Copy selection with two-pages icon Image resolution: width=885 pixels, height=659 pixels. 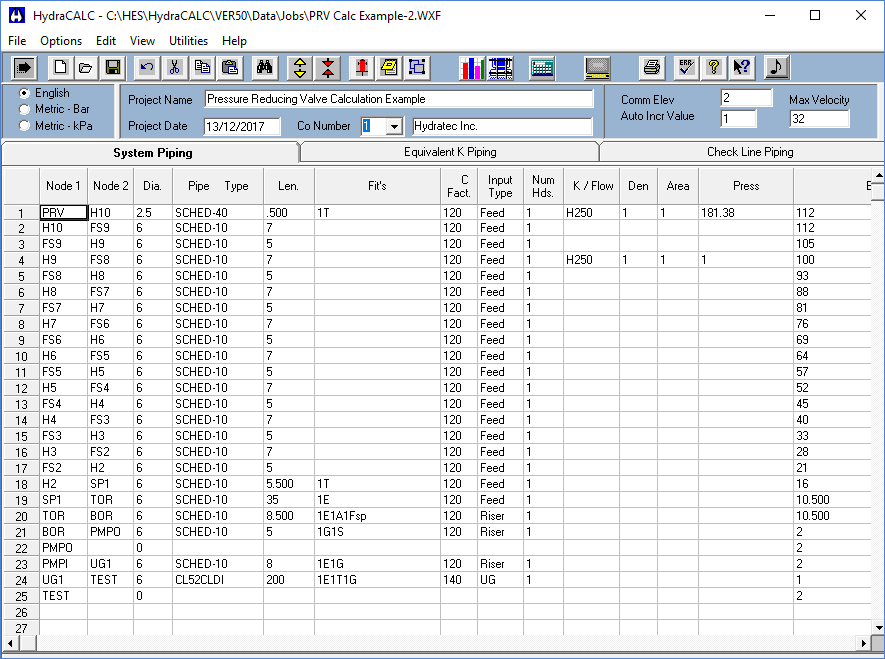(x=201, y=68)
